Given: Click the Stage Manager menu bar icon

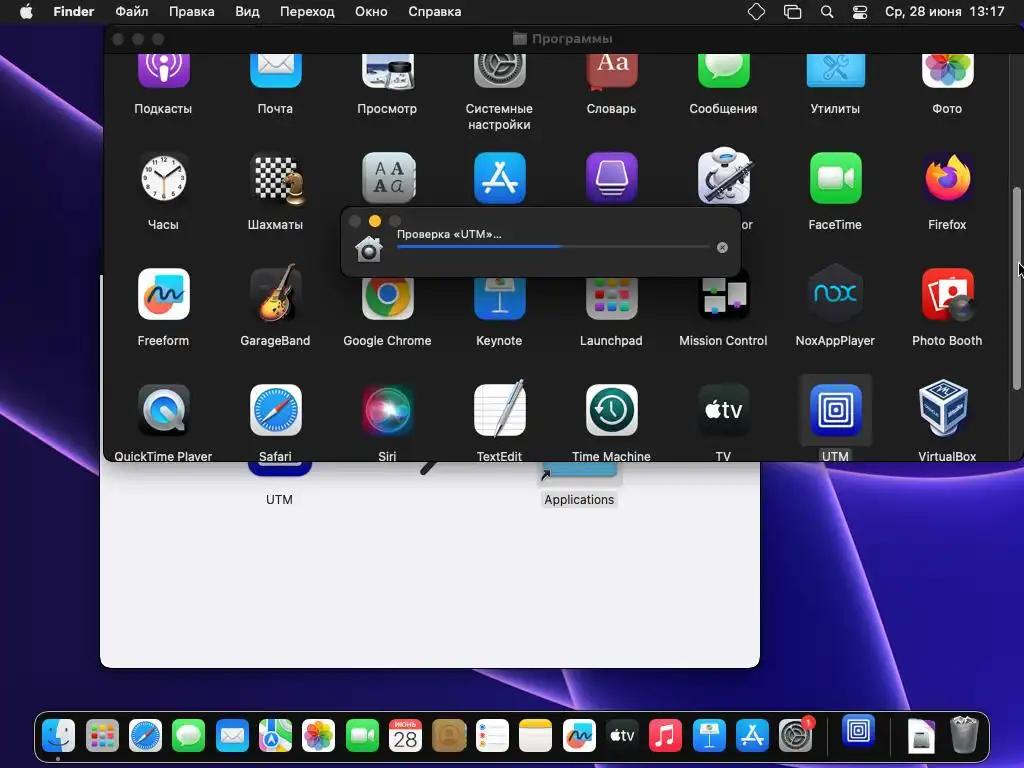Looking at the screenshot, I should pos(792,12).
